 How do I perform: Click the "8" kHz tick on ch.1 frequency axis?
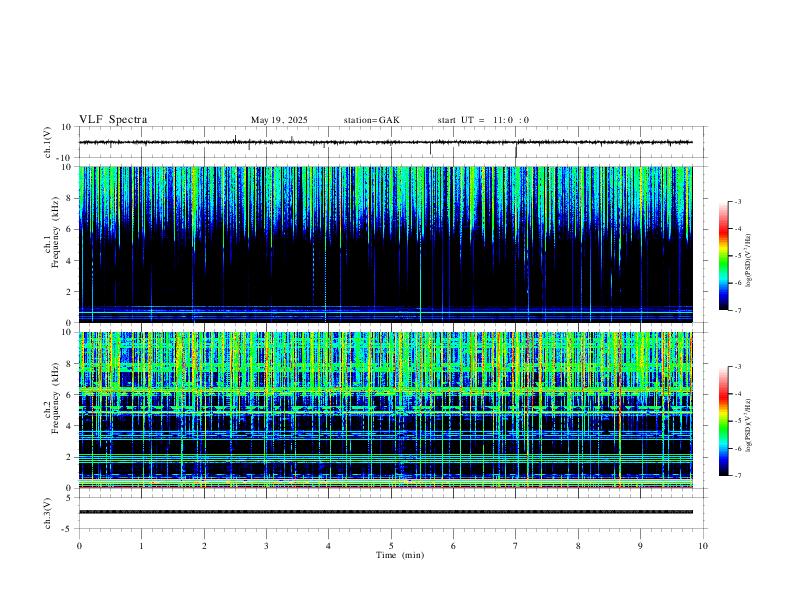70,198
